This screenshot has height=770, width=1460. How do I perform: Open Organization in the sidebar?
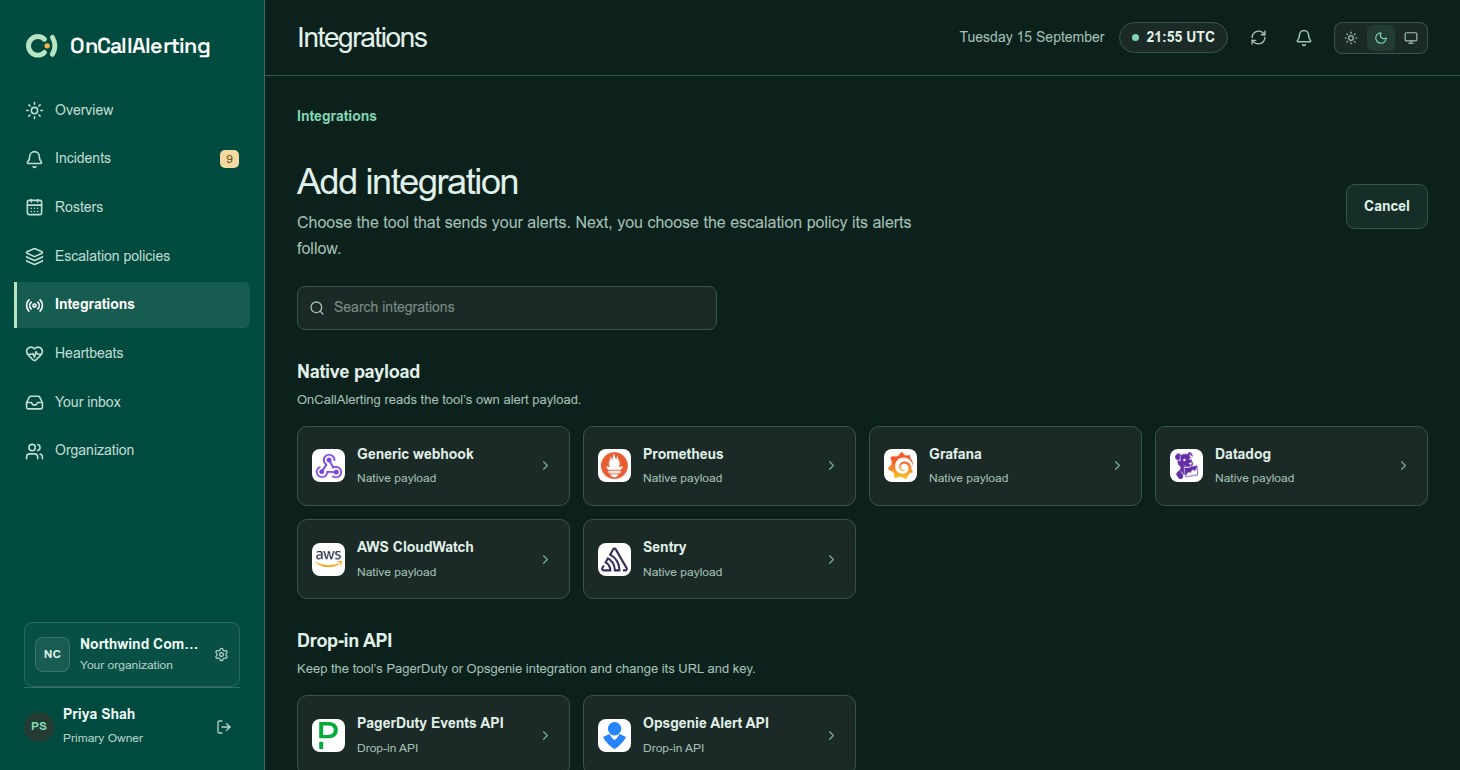(x=132, y=451)
